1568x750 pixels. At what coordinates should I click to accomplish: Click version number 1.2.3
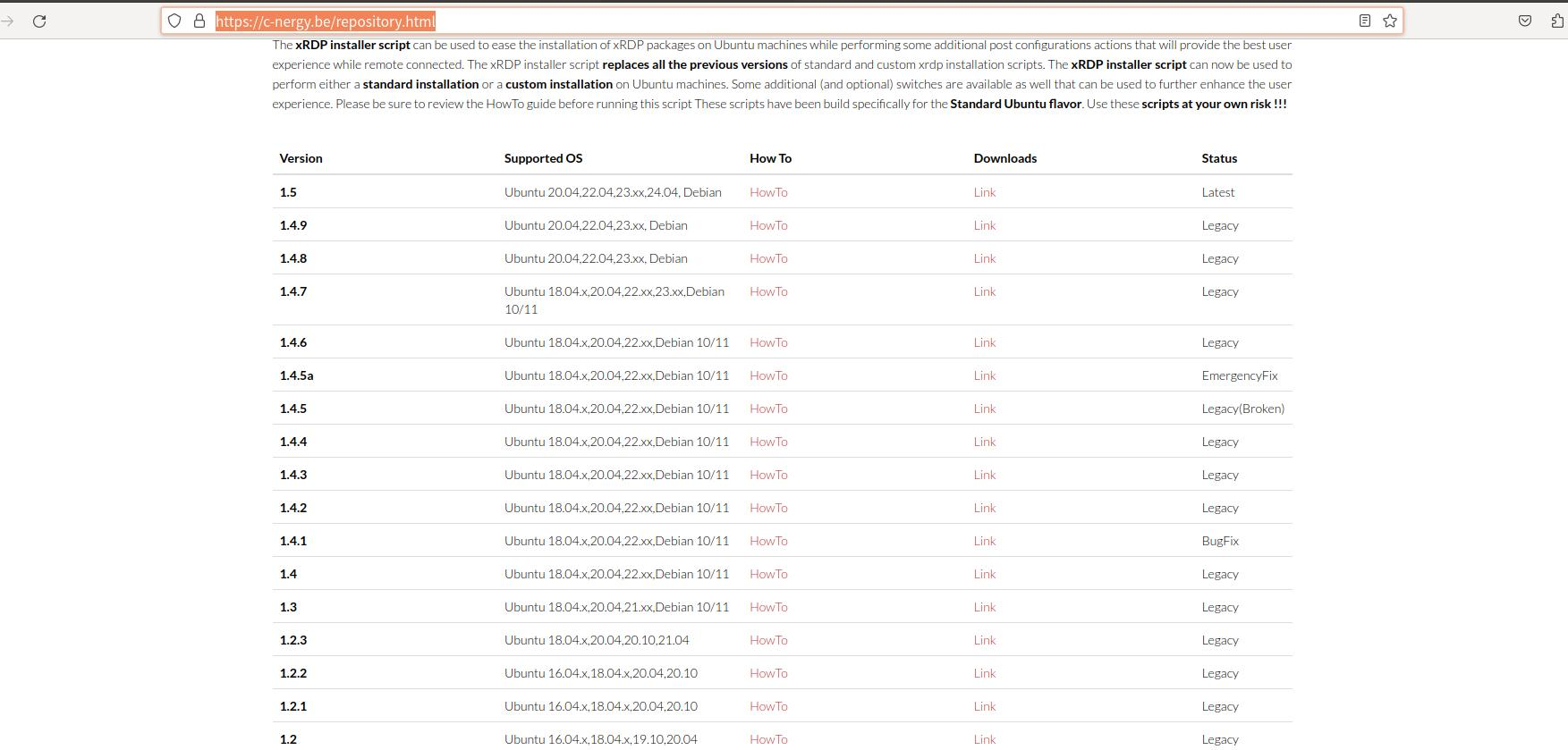click(293, 640)
